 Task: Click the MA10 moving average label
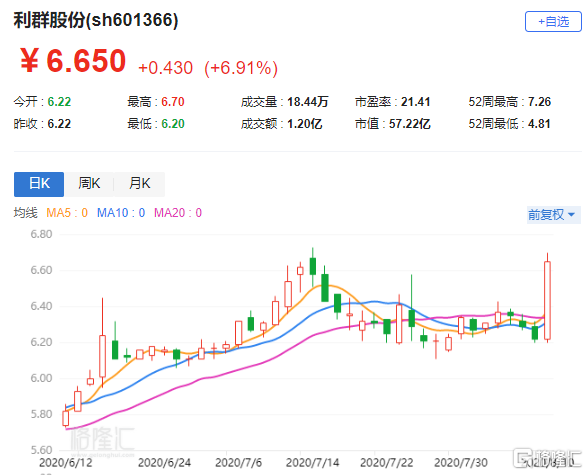tap(121, 213)
